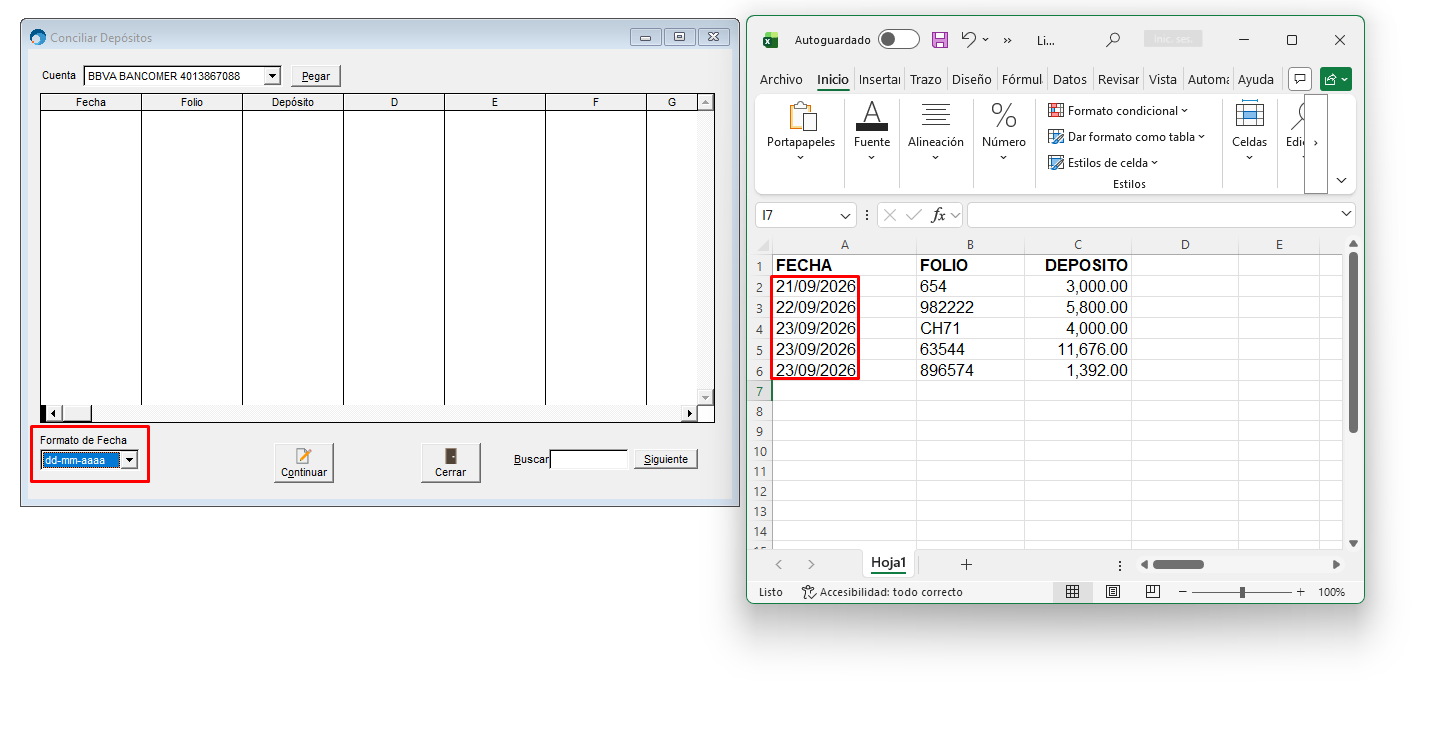Select the cell with deposit 11,676.00
The height and width of the screenshot is (732, 1430).
tap(1078, 350)
